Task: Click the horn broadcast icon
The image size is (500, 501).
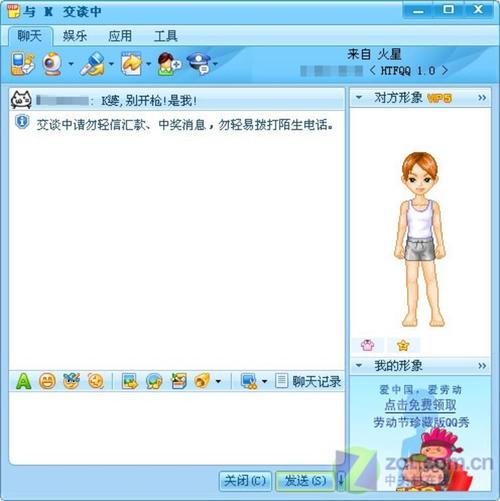Action: (x=202, y=381)
